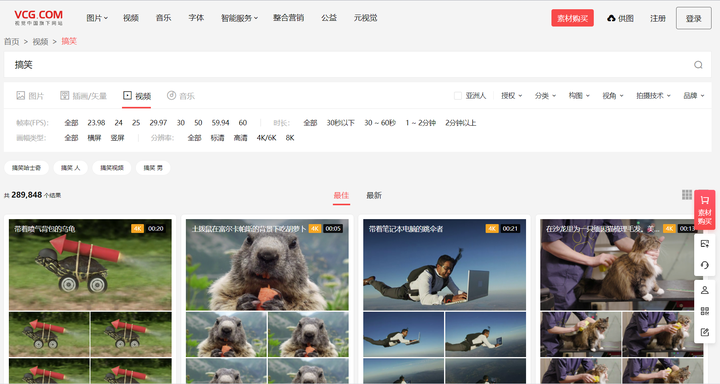Click the 搞笑 男 suggestion tag

153,168
